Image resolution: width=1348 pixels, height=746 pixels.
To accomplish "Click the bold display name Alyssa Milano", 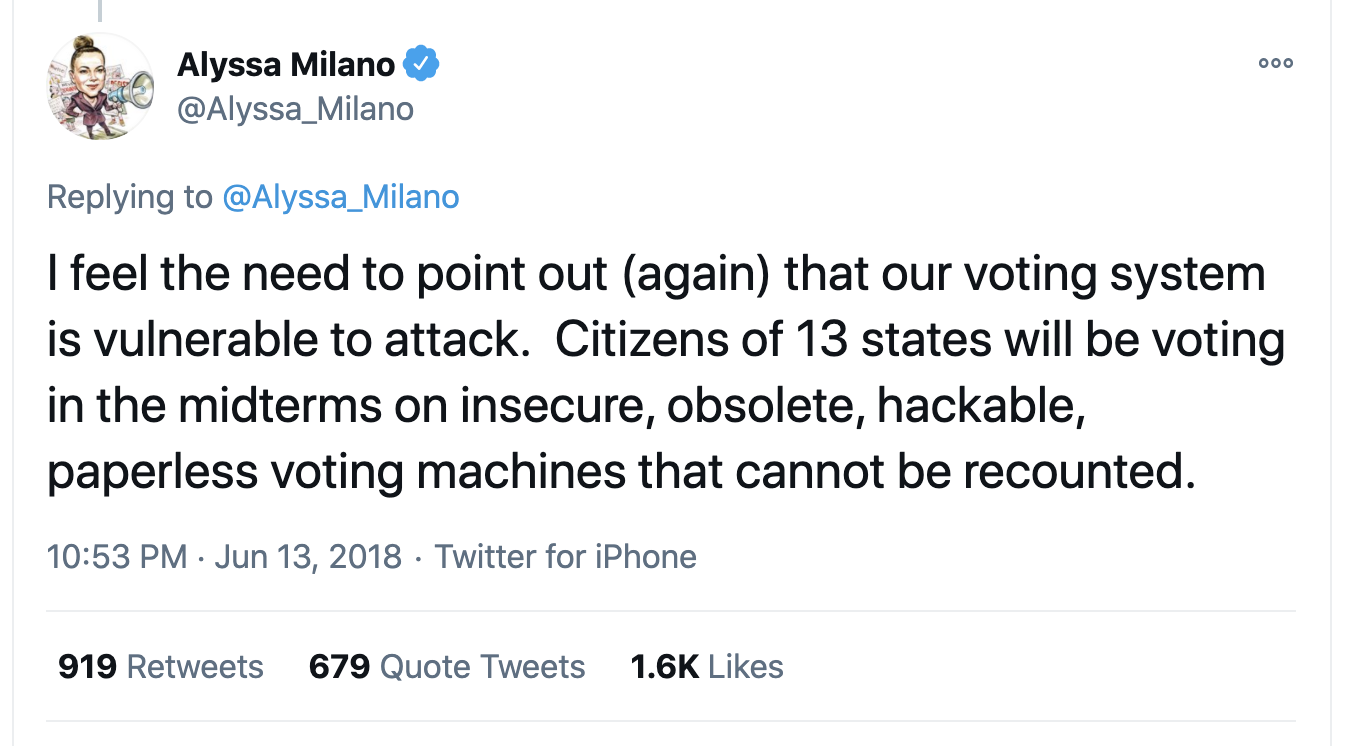I will pos(286,65).
